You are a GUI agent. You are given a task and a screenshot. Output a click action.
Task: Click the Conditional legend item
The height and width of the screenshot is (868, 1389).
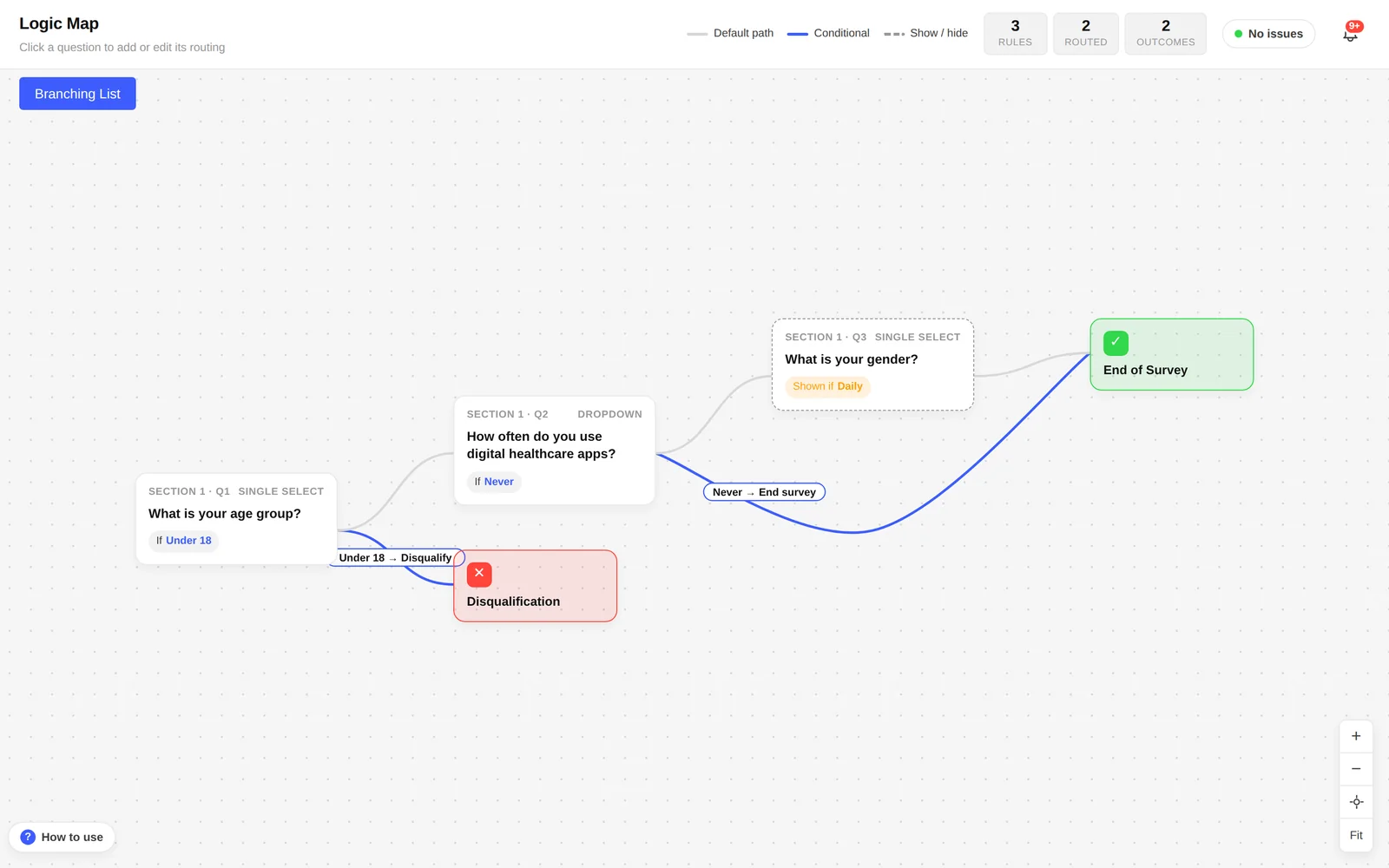click(x=828, y=33)
